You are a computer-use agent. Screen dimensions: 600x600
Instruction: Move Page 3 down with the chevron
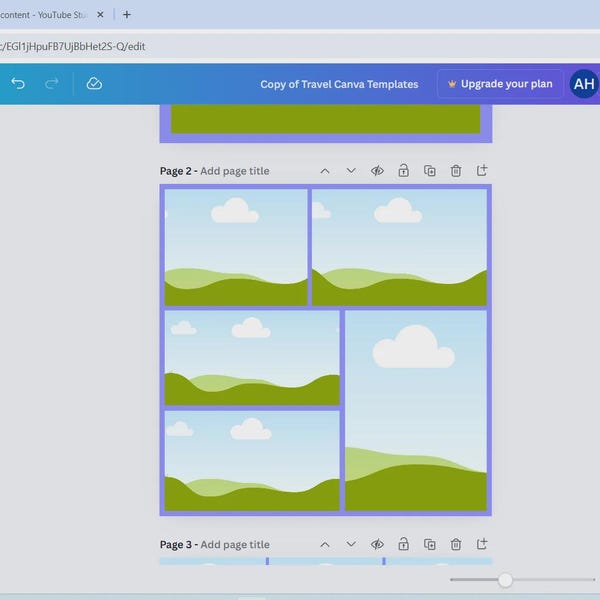[351, 544]
